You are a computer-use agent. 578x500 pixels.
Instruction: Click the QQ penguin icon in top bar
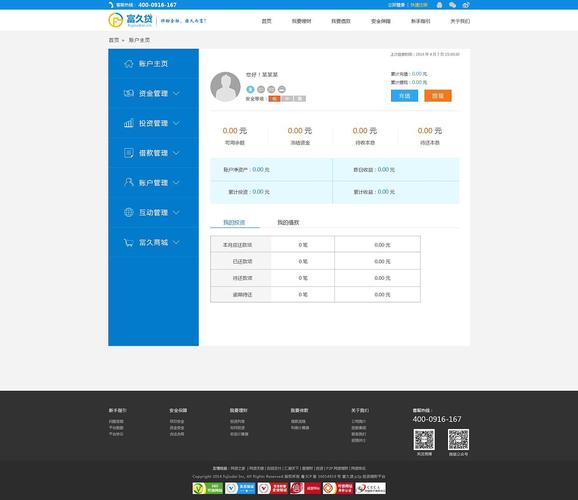tap(439, 5)
